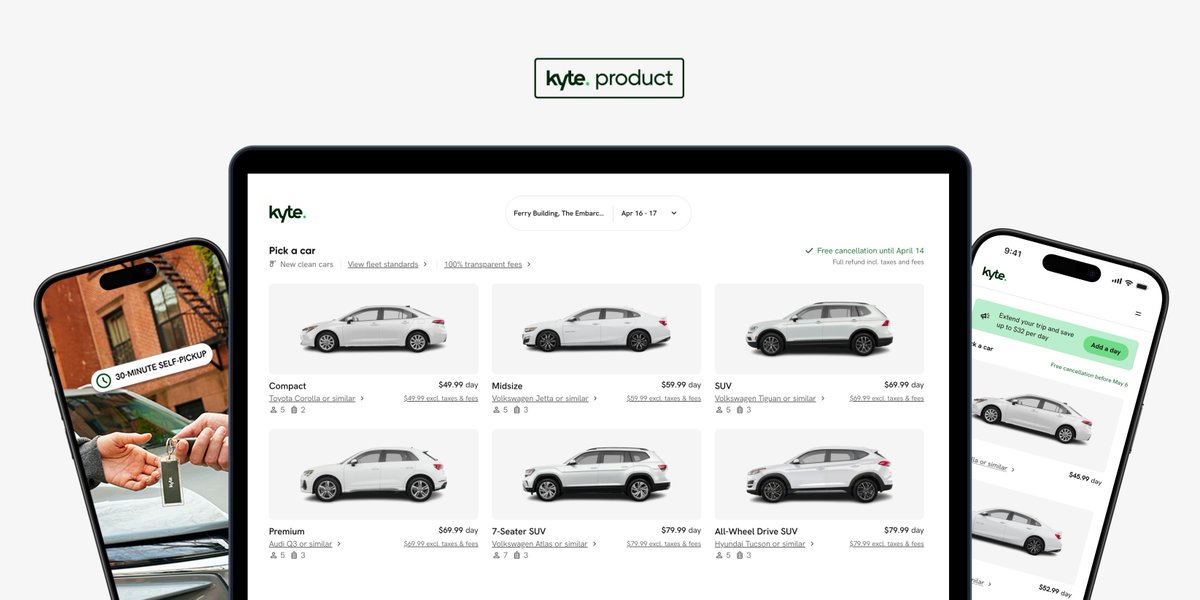Viewport: 1200px width, 600px height.
Task: Select the 7-Seater SUV image card
Action: pos(596,475)
